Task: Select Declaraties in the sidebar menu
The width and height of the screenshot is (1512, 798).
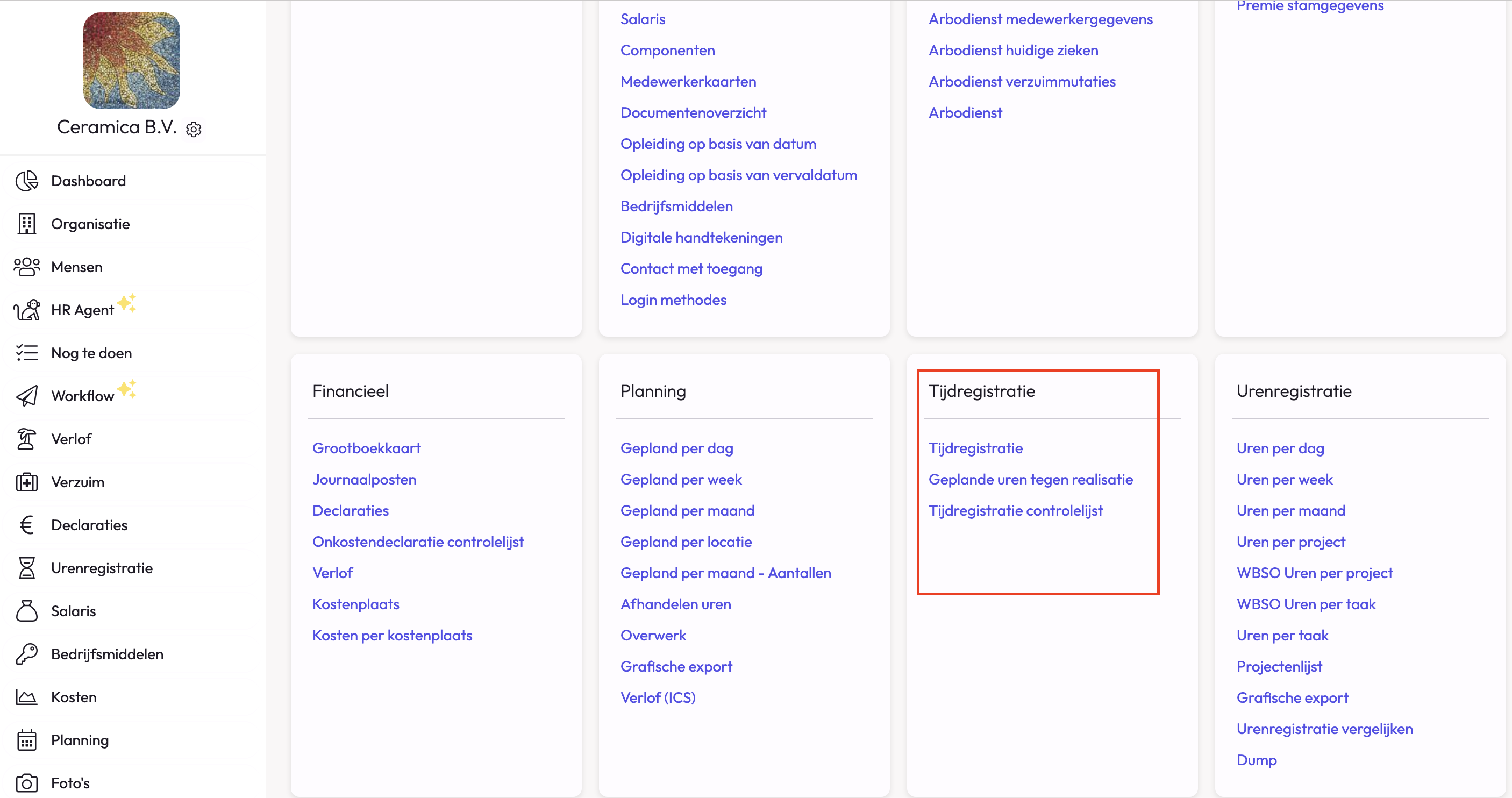Action: 89,525
